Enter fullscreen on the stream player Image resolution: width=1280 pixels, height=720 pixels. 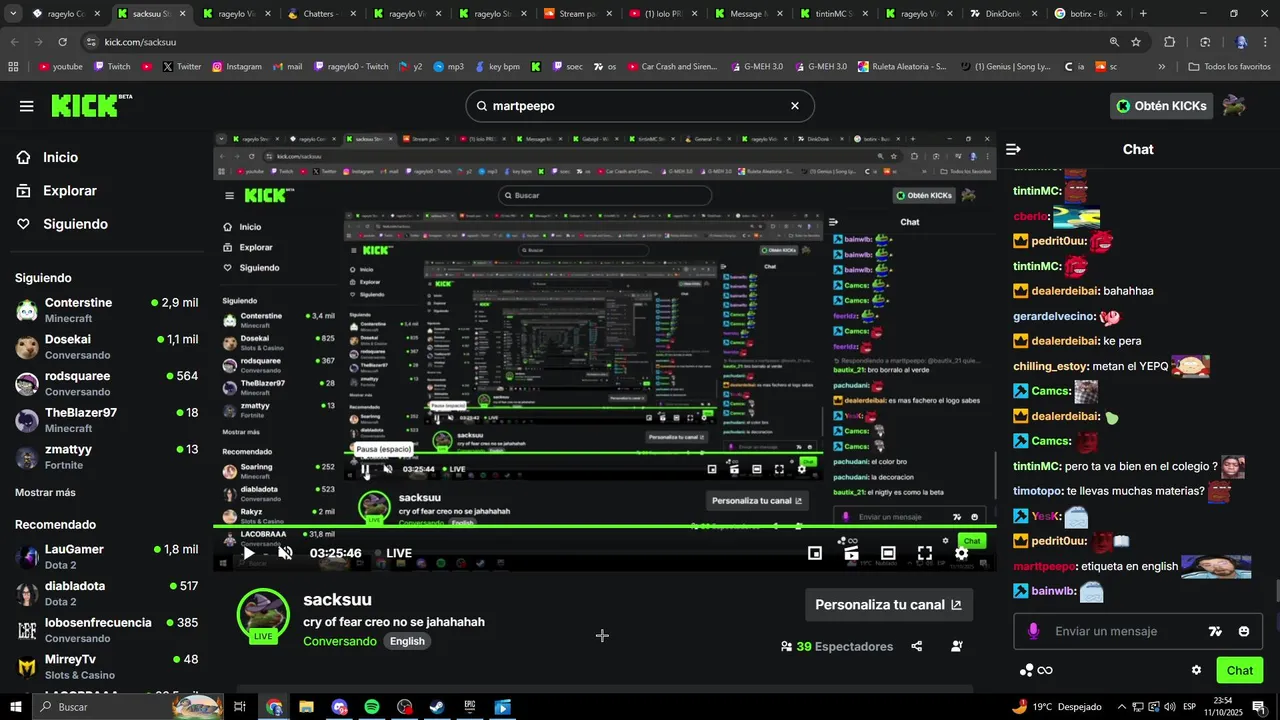click(x=925, y=553)
